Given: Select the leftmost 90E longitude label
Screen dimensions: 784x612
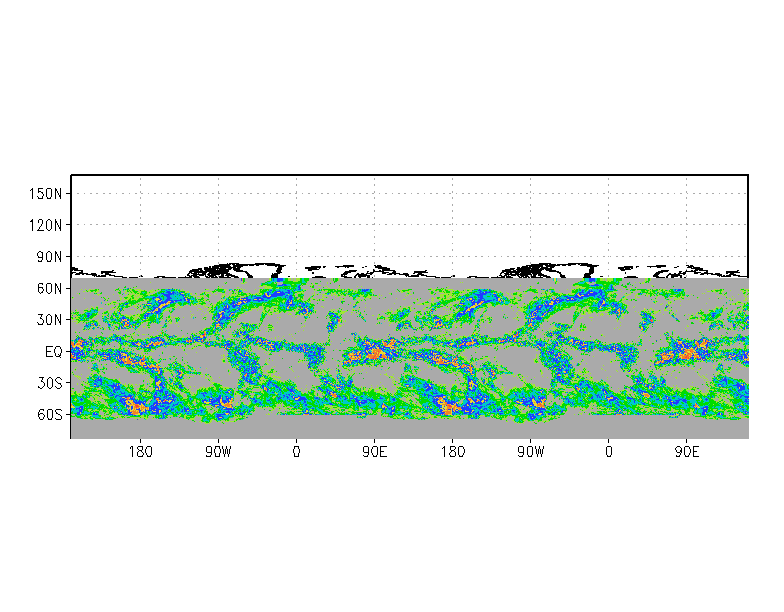Looking at the screenshot, I should [374, 452].
